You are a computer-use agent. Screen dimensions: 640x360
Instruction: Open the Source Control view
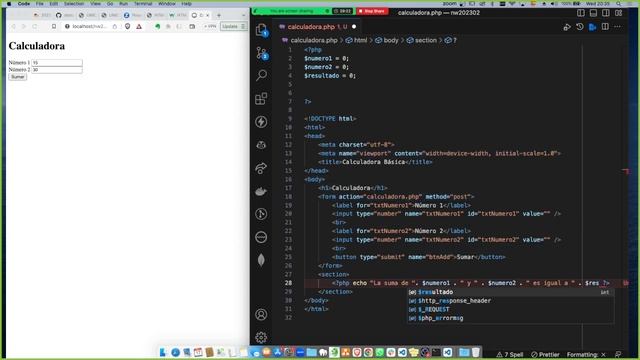[261, 53]
